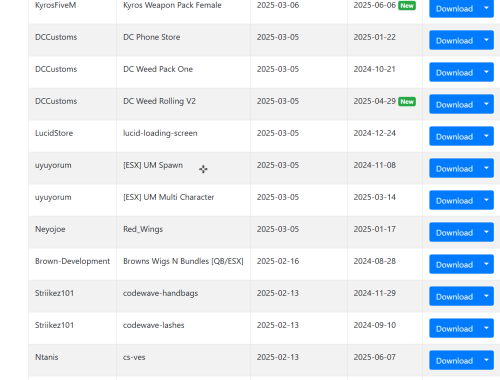Screen dimensions: 500x380
Task: Expand download options for DC Weed Pack One
Action: 487,72
